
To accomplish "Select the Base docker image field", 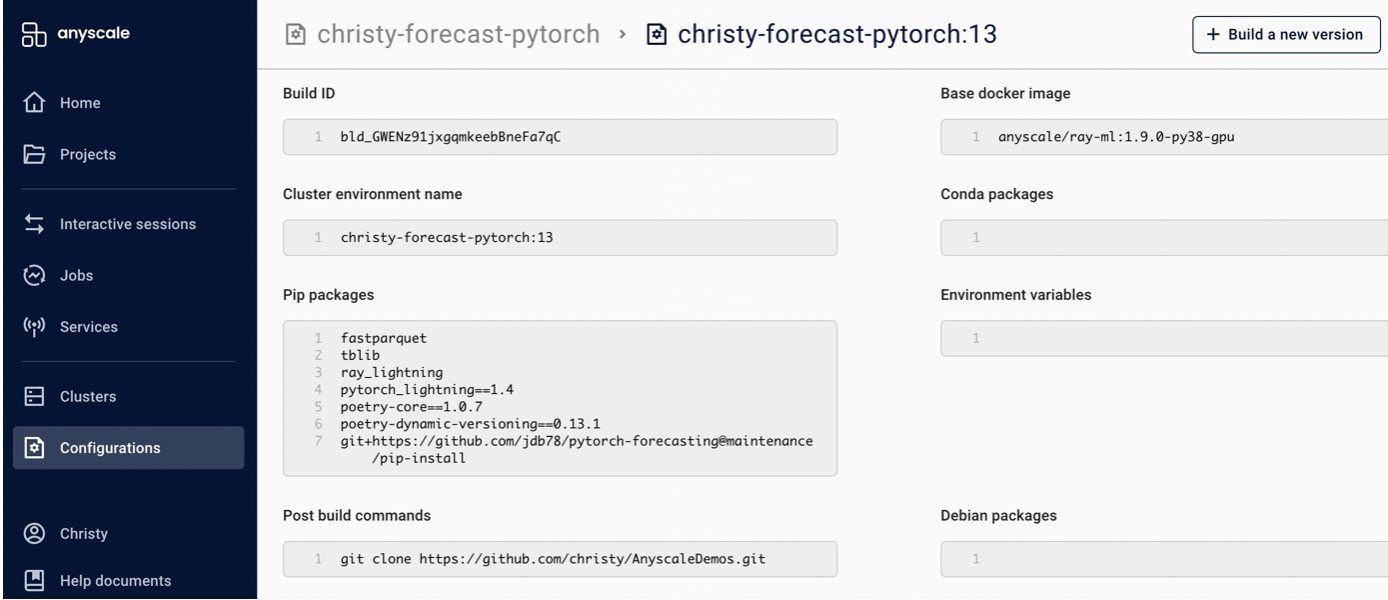I will 1164,137.
